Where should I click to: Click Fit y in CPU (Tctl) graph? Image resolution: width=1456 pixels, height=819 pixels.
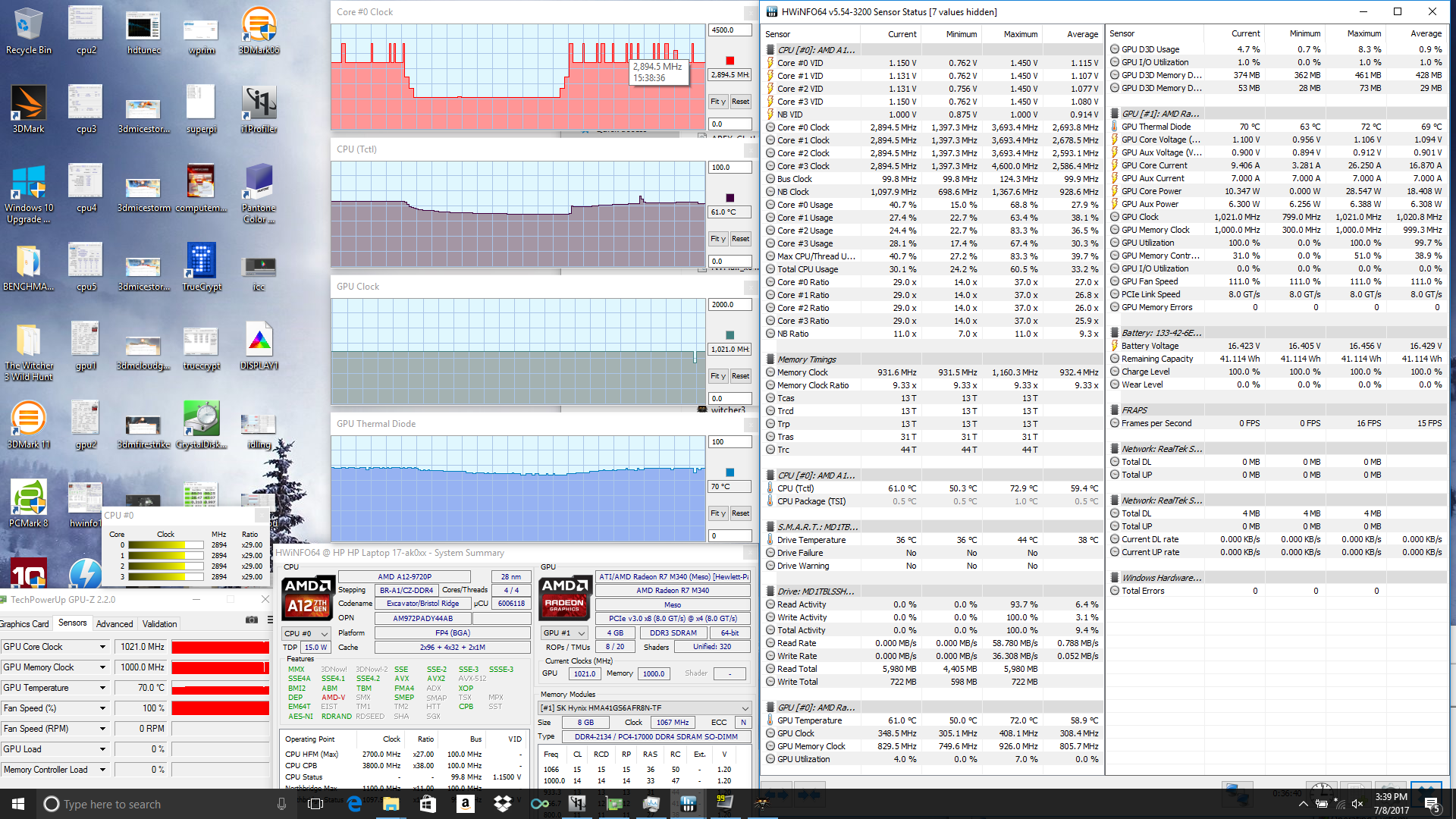pos(718,239)
